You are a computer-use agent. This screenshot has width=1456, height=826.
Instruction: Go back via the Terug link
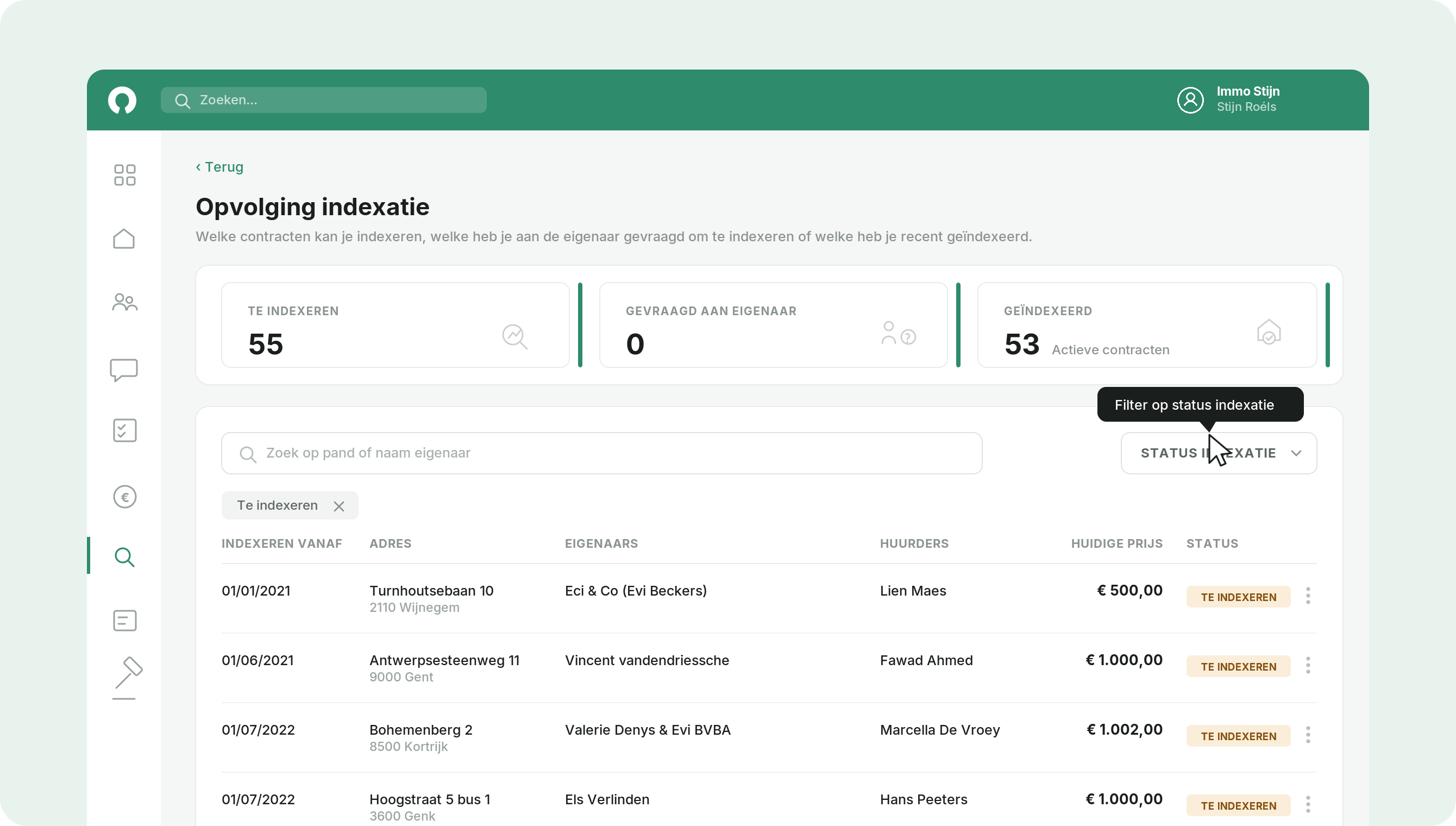[219, 167]
